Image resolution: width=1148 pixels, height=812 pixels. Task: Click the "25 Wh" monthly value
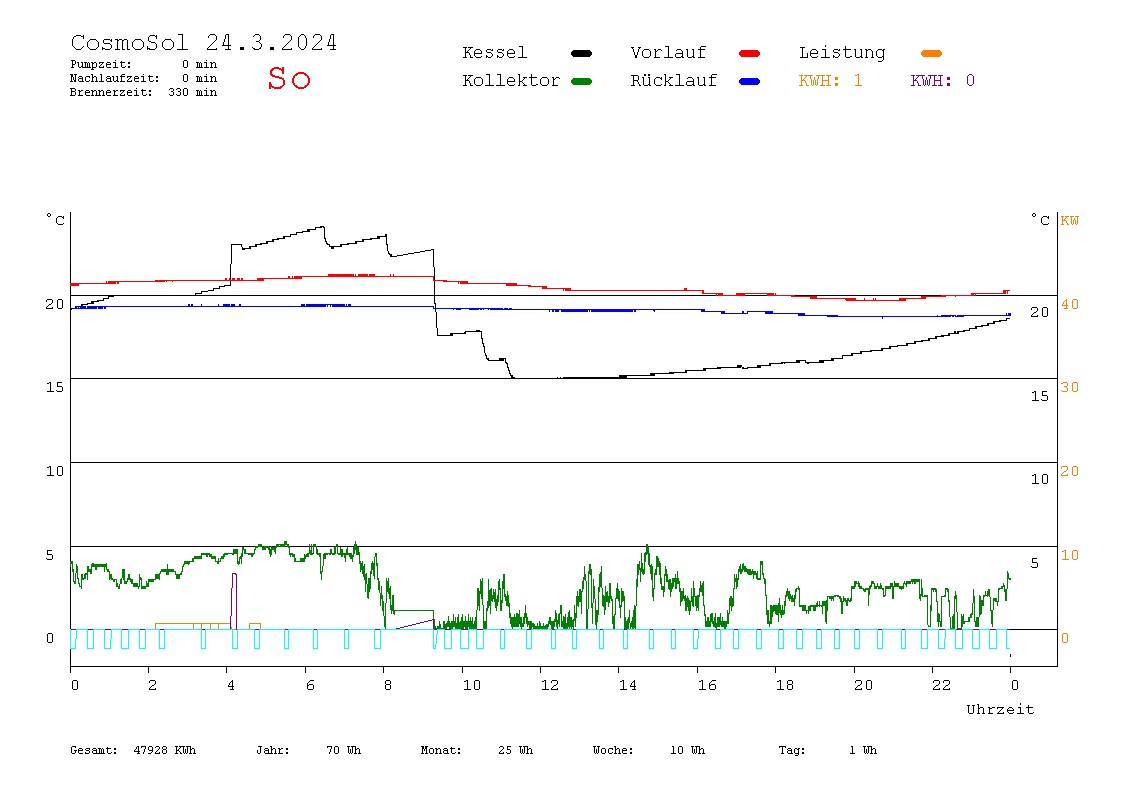[515, 750]
